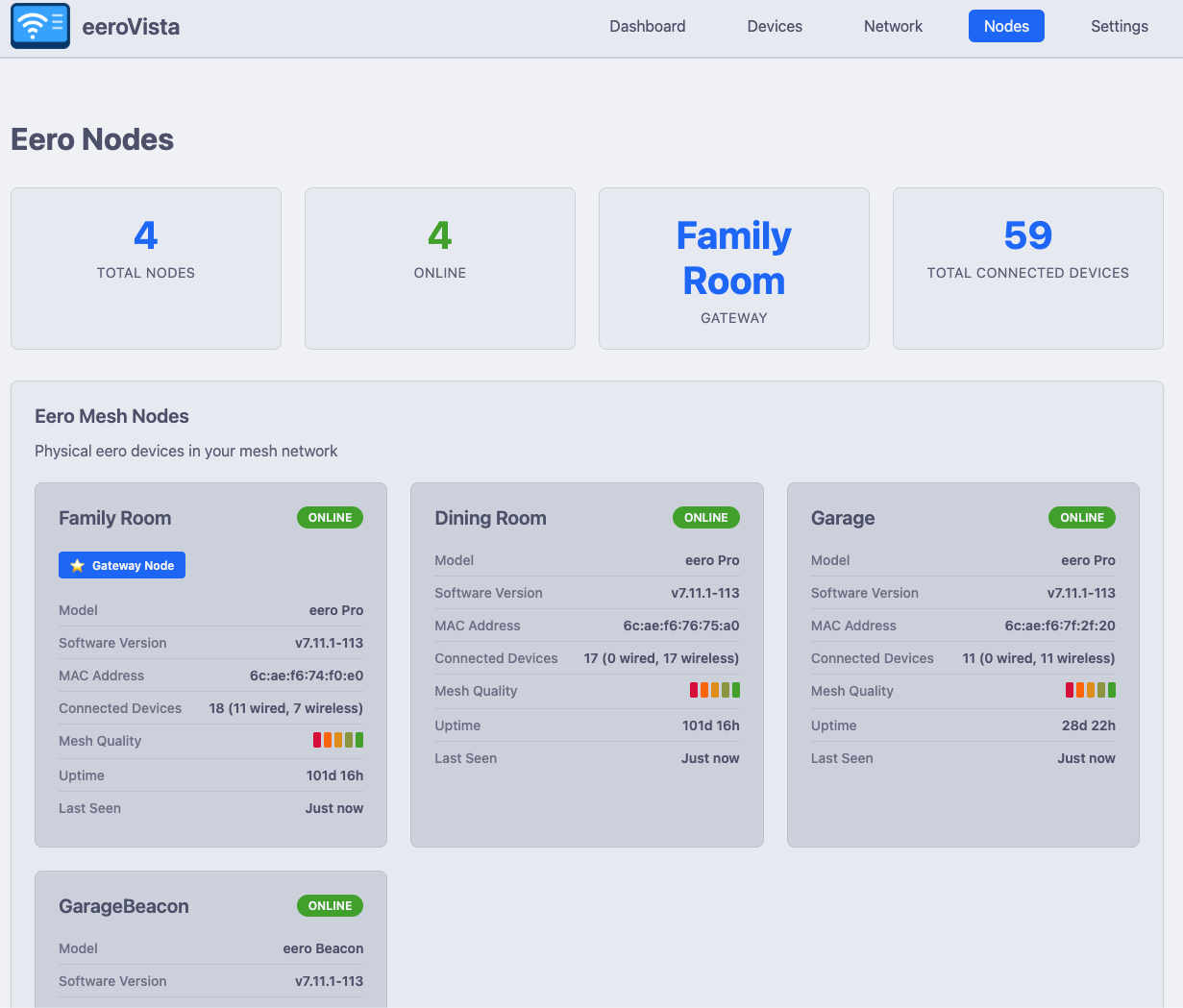This screenshot has height=1008, width=1183.
Task: Click the Garage mesh quality bars
Action: pos(1090,690)
